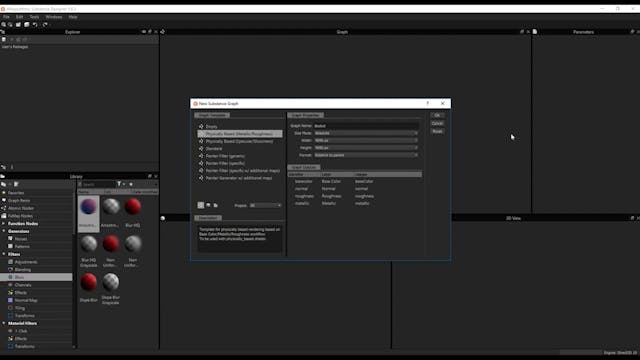Viewport: 640px width, 360px height.
Task: Select Favorites in Library tree
Action: click(16, 193)
